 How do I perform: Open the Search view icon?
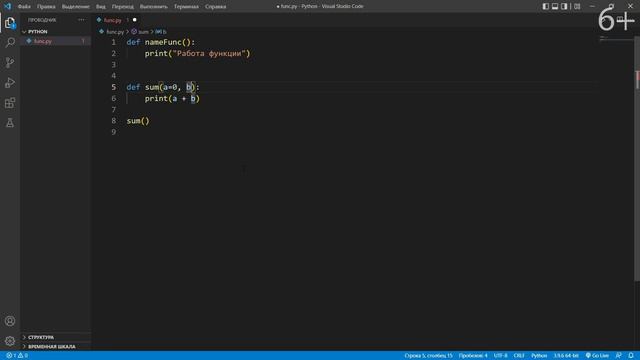tap(10, 42)
